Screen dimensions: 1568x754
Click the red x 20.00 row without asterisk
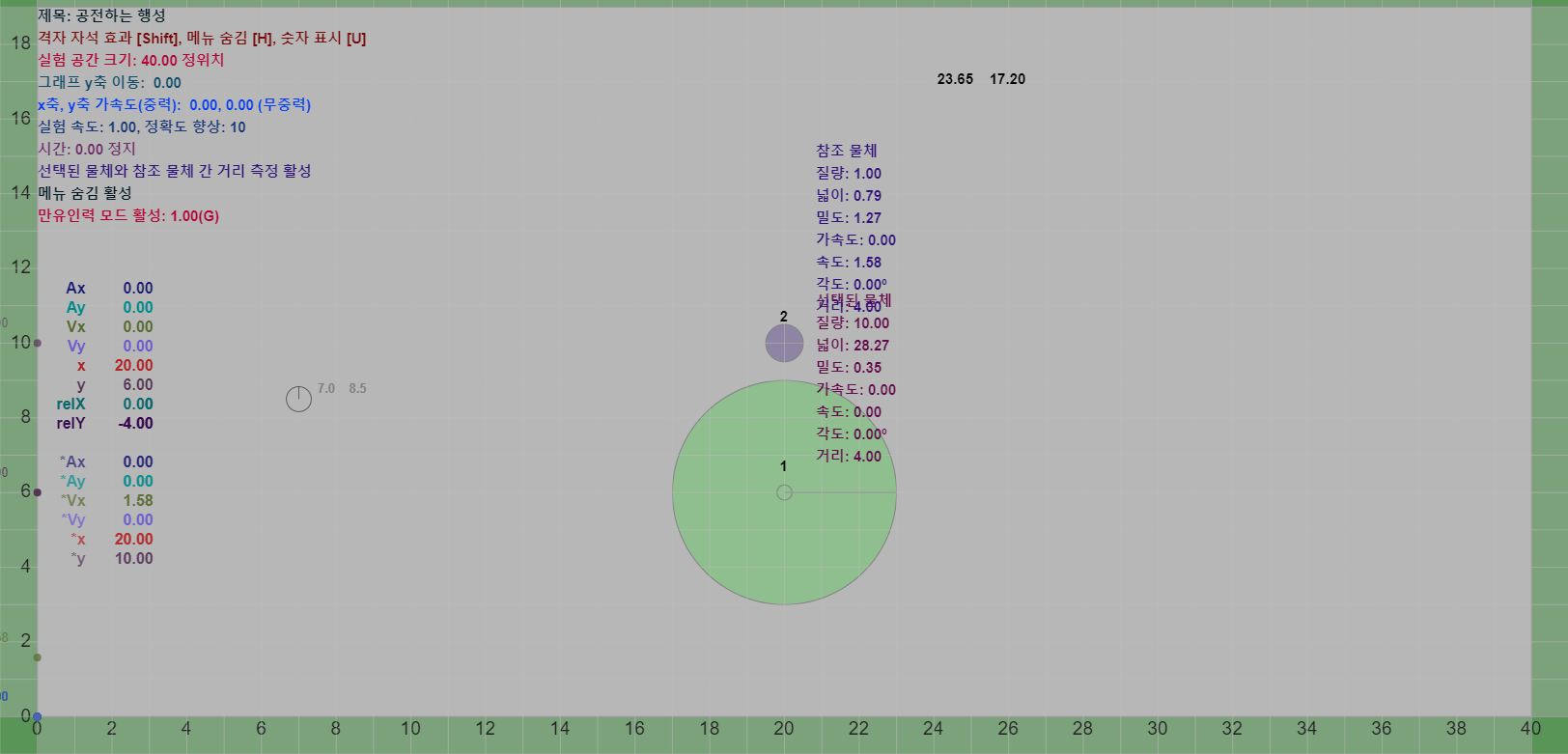[x=114, y=365]
